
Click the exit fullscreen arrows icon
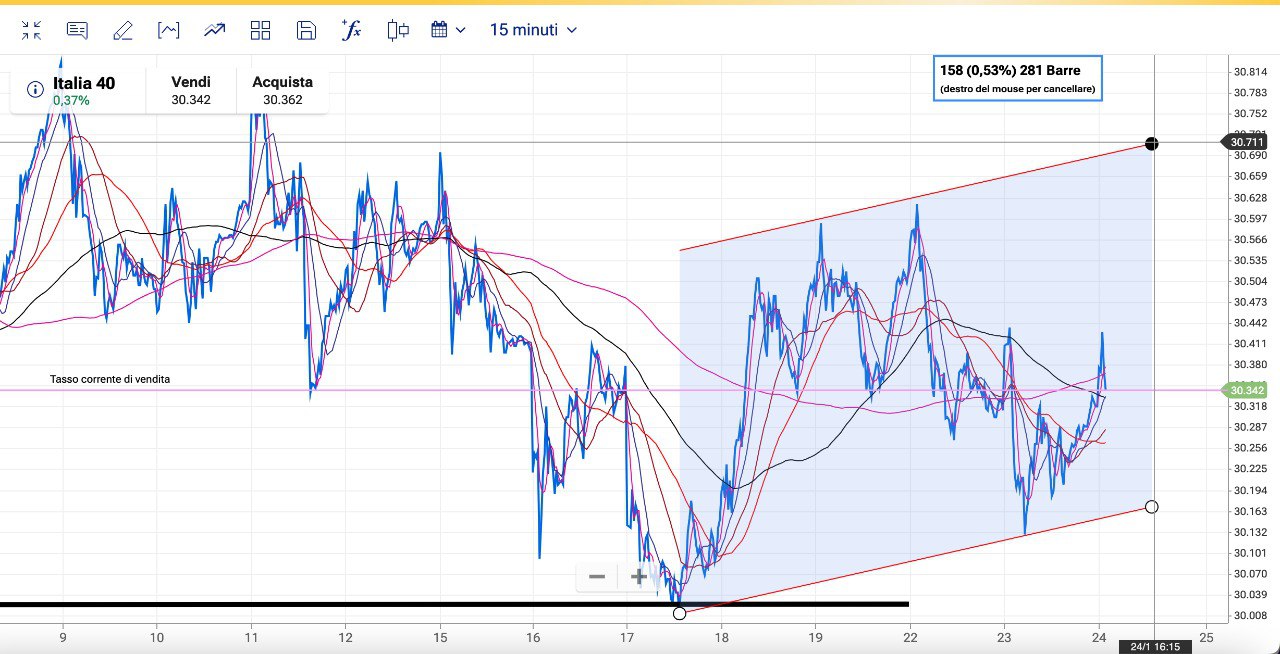tap(31, 30)
